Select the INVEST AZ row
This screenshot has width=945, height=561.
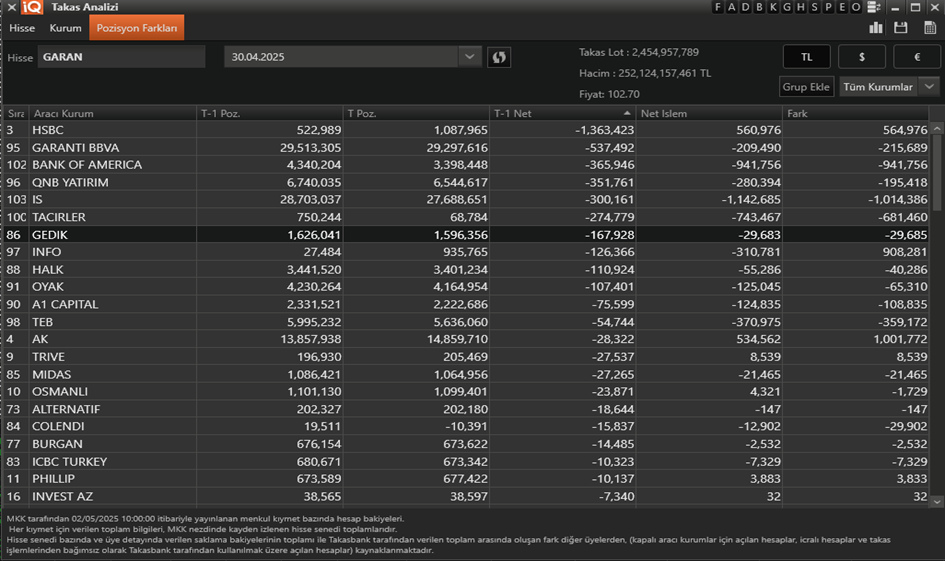coord(466,497)
